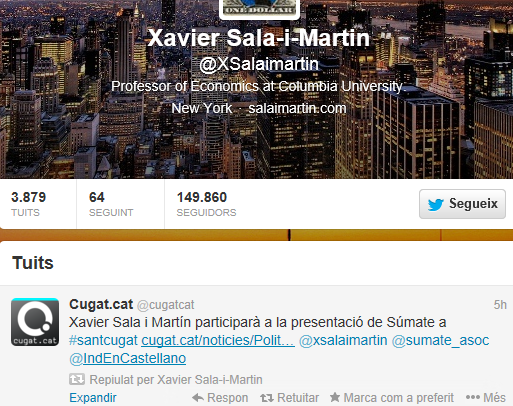Open the Cugat.cat avatar thumbnail
Image resolution: width=513 pixels, height=406 pixels.
pos(35,322)
